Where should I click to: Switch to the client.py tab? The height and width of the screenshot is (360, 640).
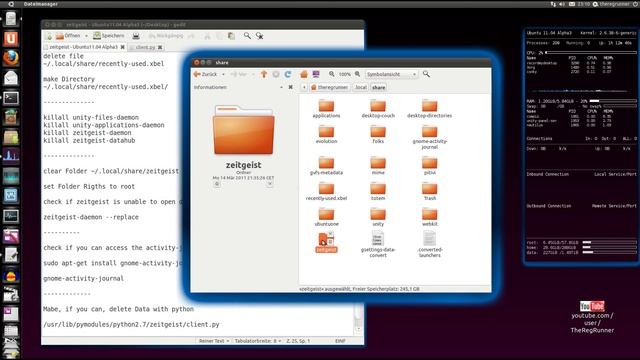click(x=145, y=47)
